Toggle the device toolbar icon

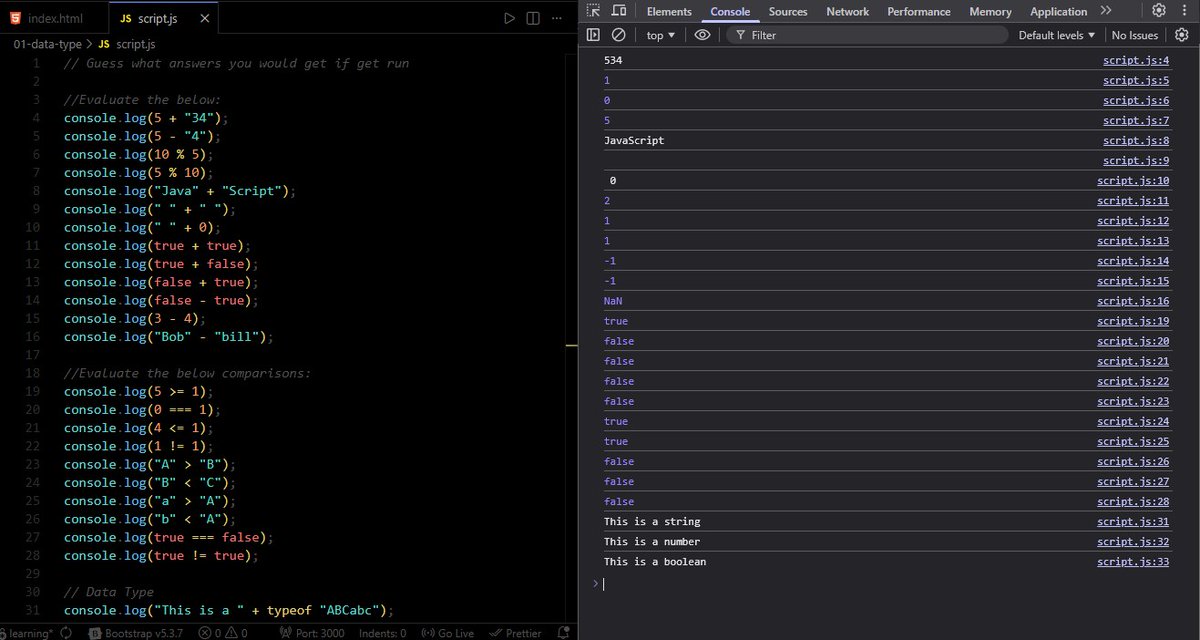click(x=619, y=11)
